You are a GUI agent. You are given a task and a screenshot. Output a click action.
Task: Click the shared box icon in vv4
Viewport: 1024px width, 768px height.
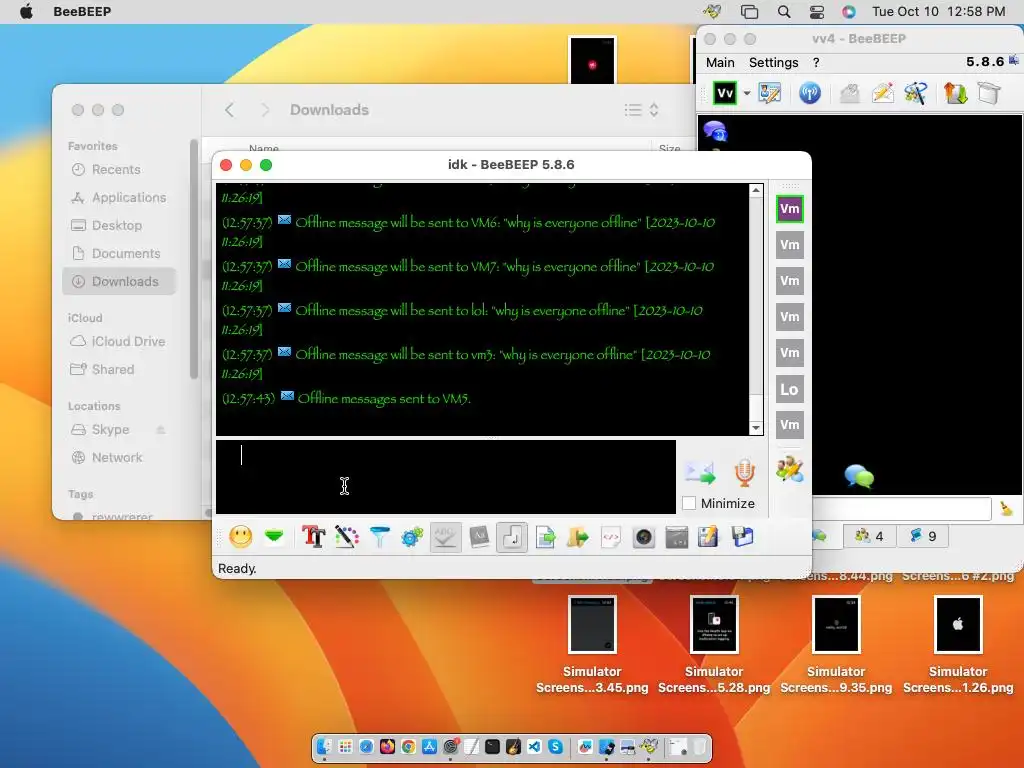point(989,93)
